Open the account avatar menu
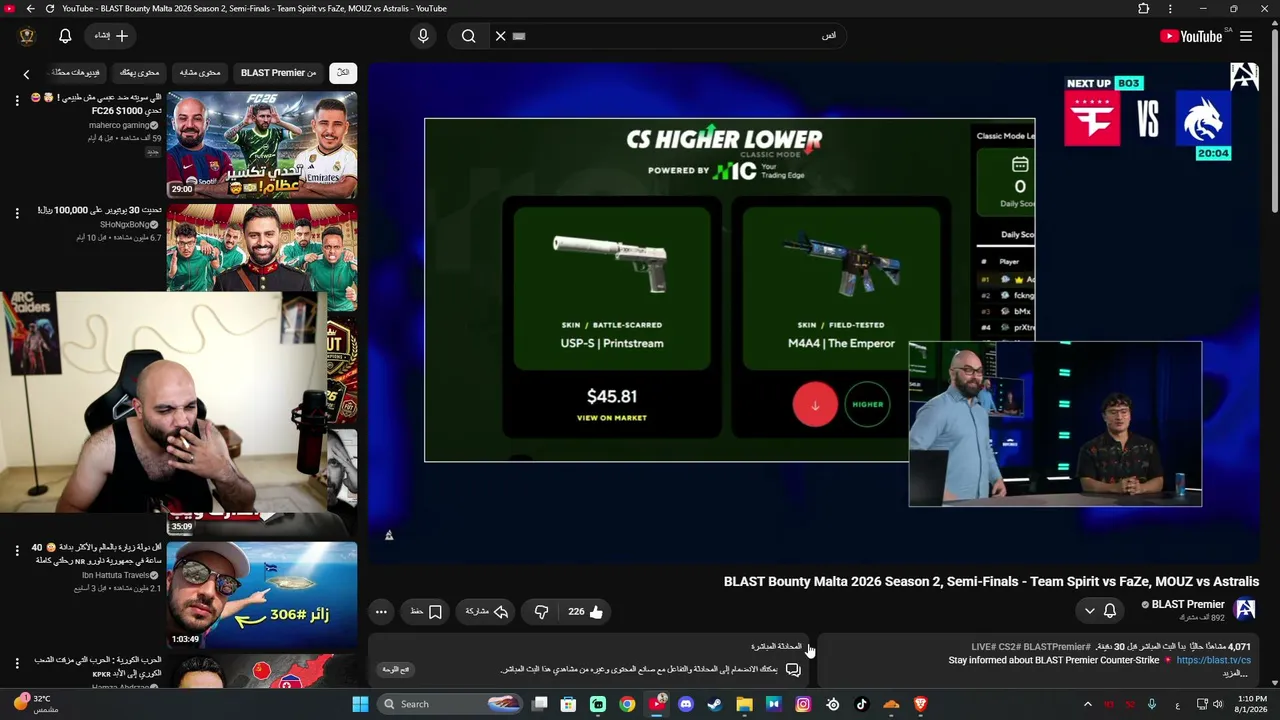This screenshot has height=720, width=1280. coord(27,36)
